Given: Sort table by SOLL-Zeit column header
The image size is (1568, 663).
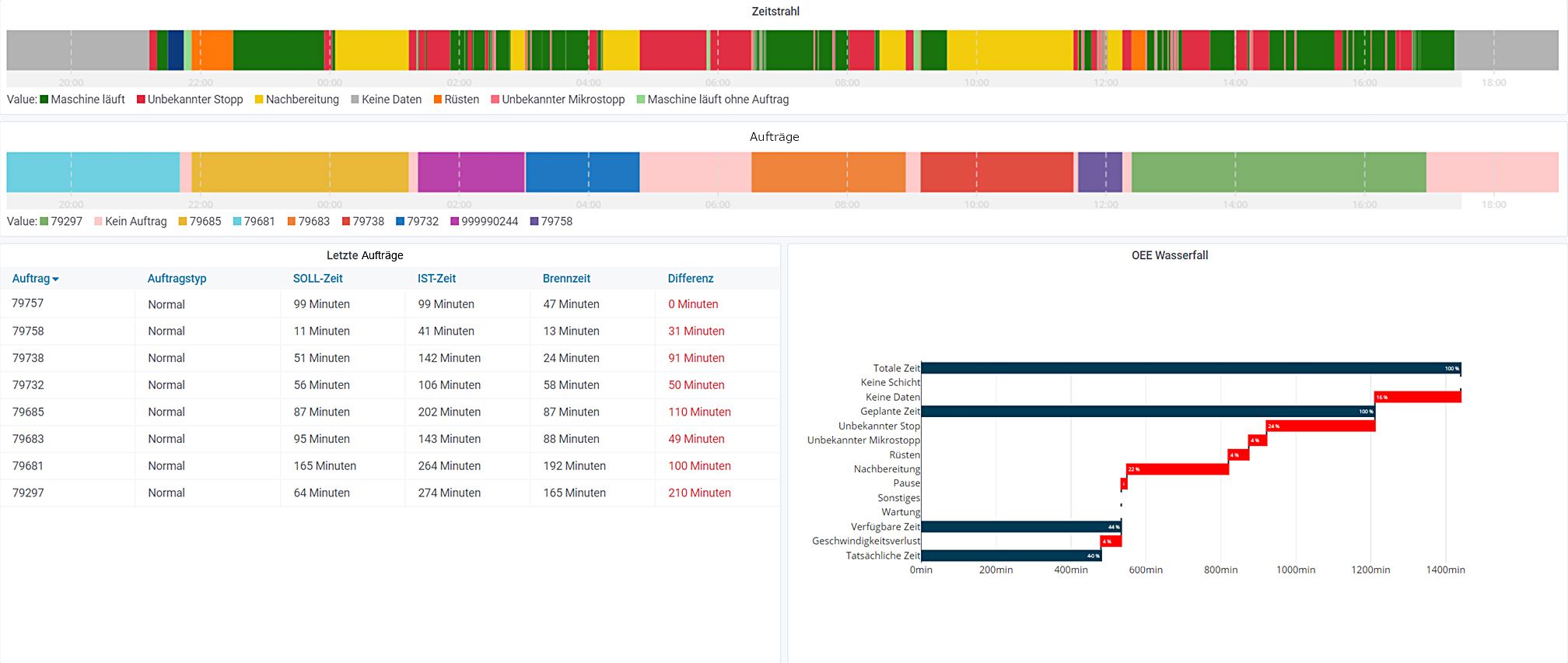Looking at the screenshot, I should (317, 279).
